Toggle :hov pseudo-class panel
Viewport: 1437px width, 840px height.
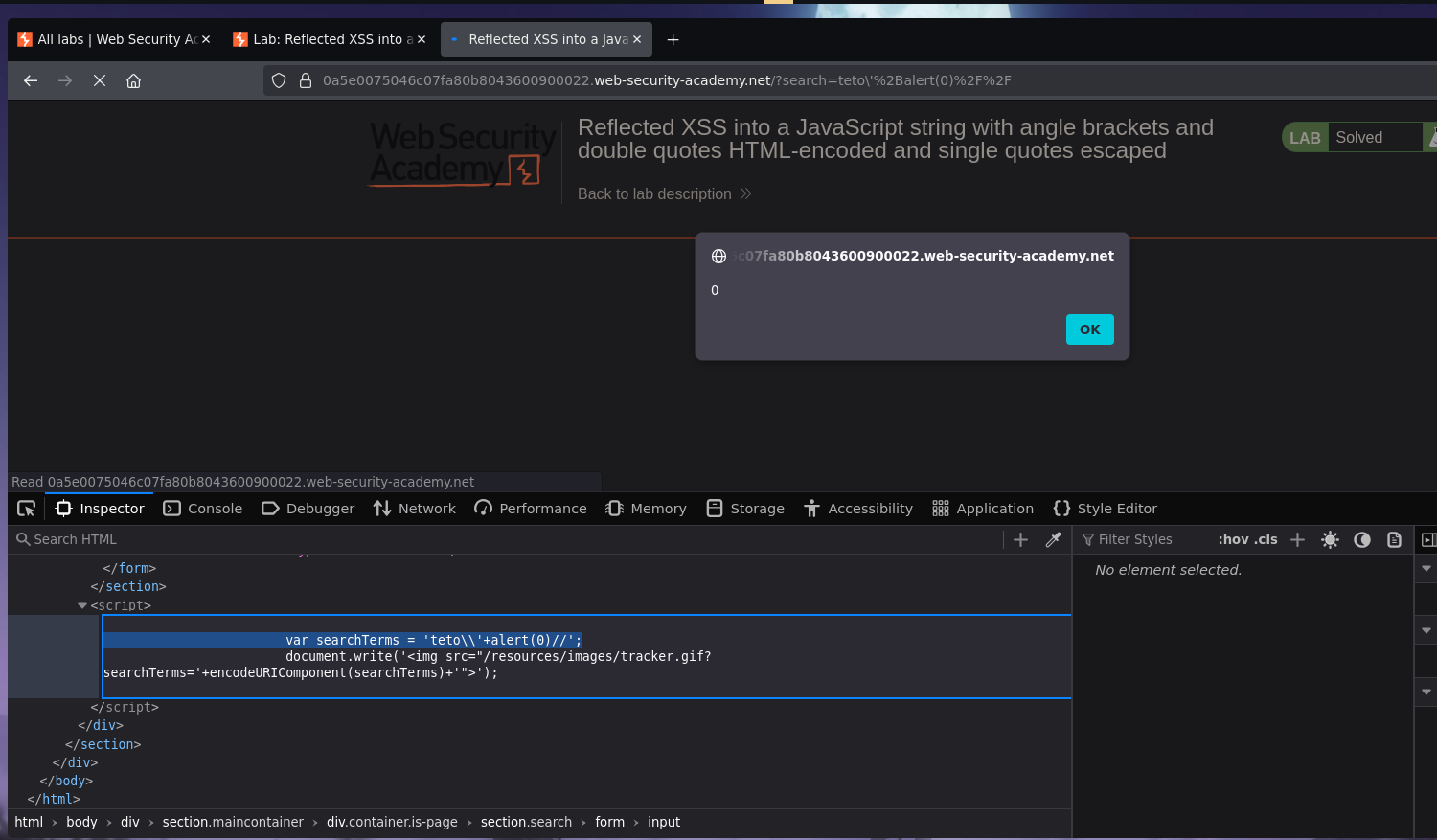pos(1234,539)
